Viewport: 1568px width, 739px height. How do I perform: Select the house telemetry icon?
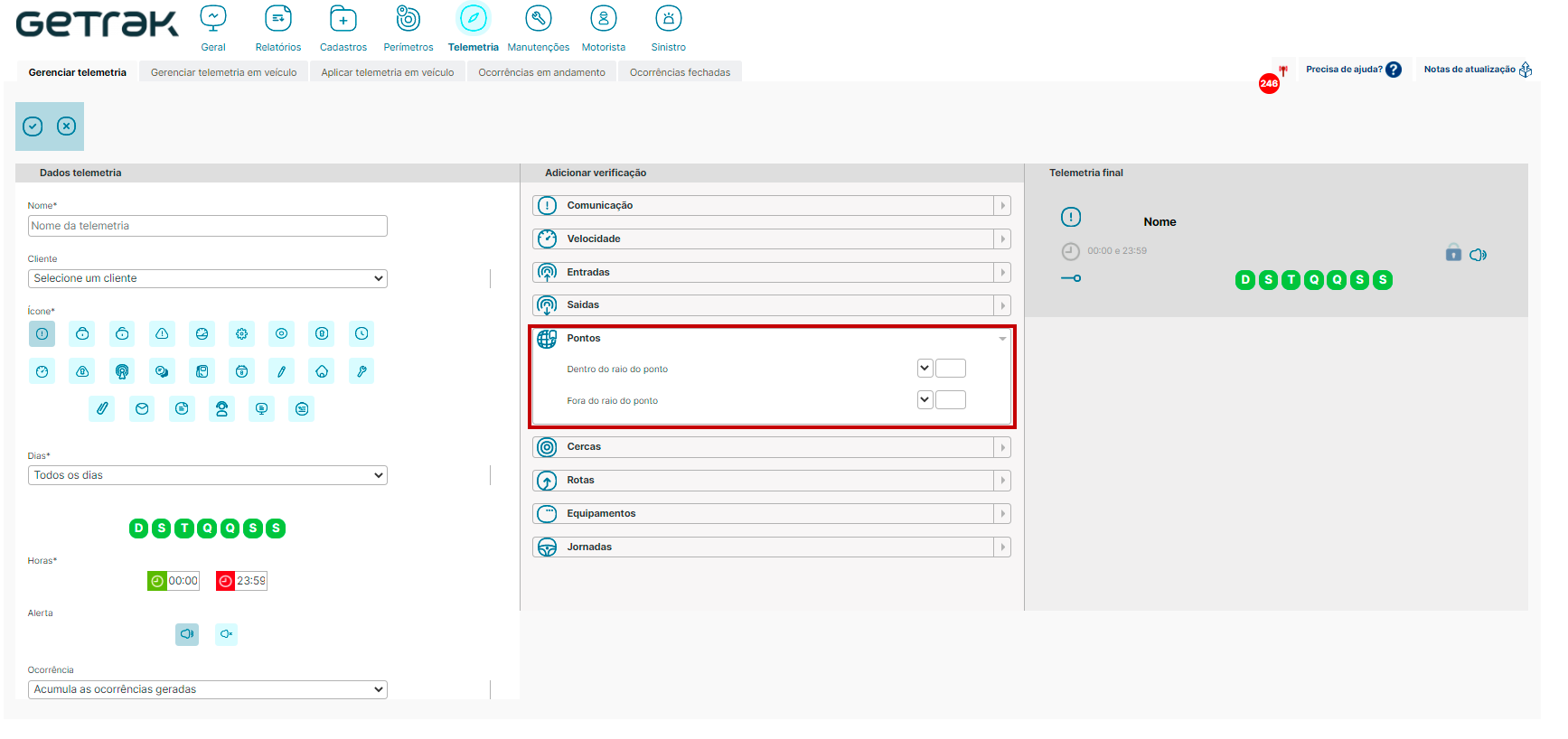(x=322, y=371)
